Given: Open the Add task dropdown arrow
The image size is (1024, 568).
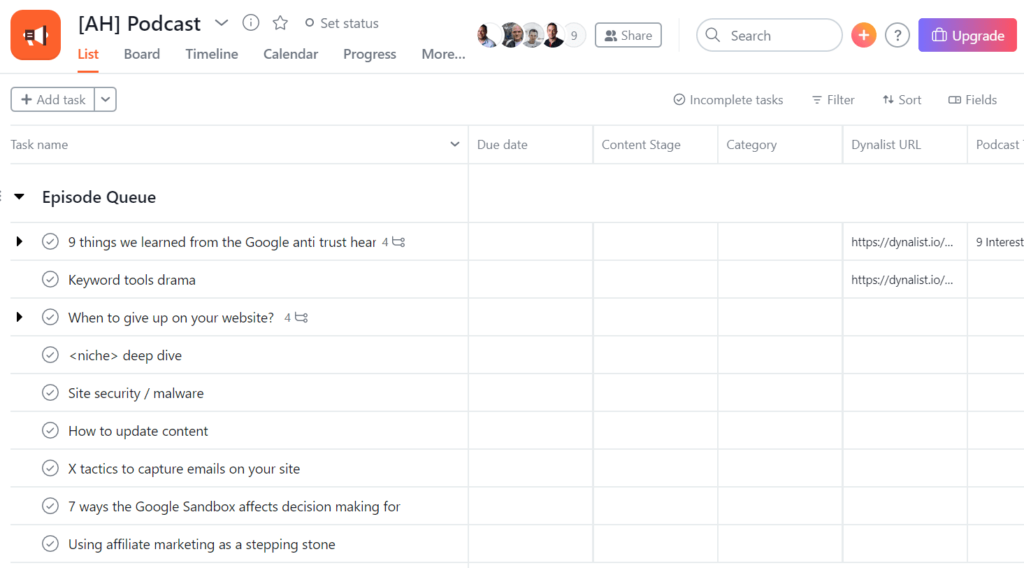Looking at the screenshot, I should coord(105,100).
